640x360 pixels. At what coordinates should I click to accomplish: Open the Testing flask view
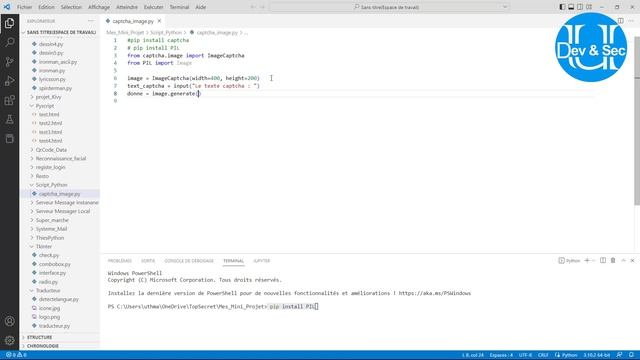click(x=9, y=119)
